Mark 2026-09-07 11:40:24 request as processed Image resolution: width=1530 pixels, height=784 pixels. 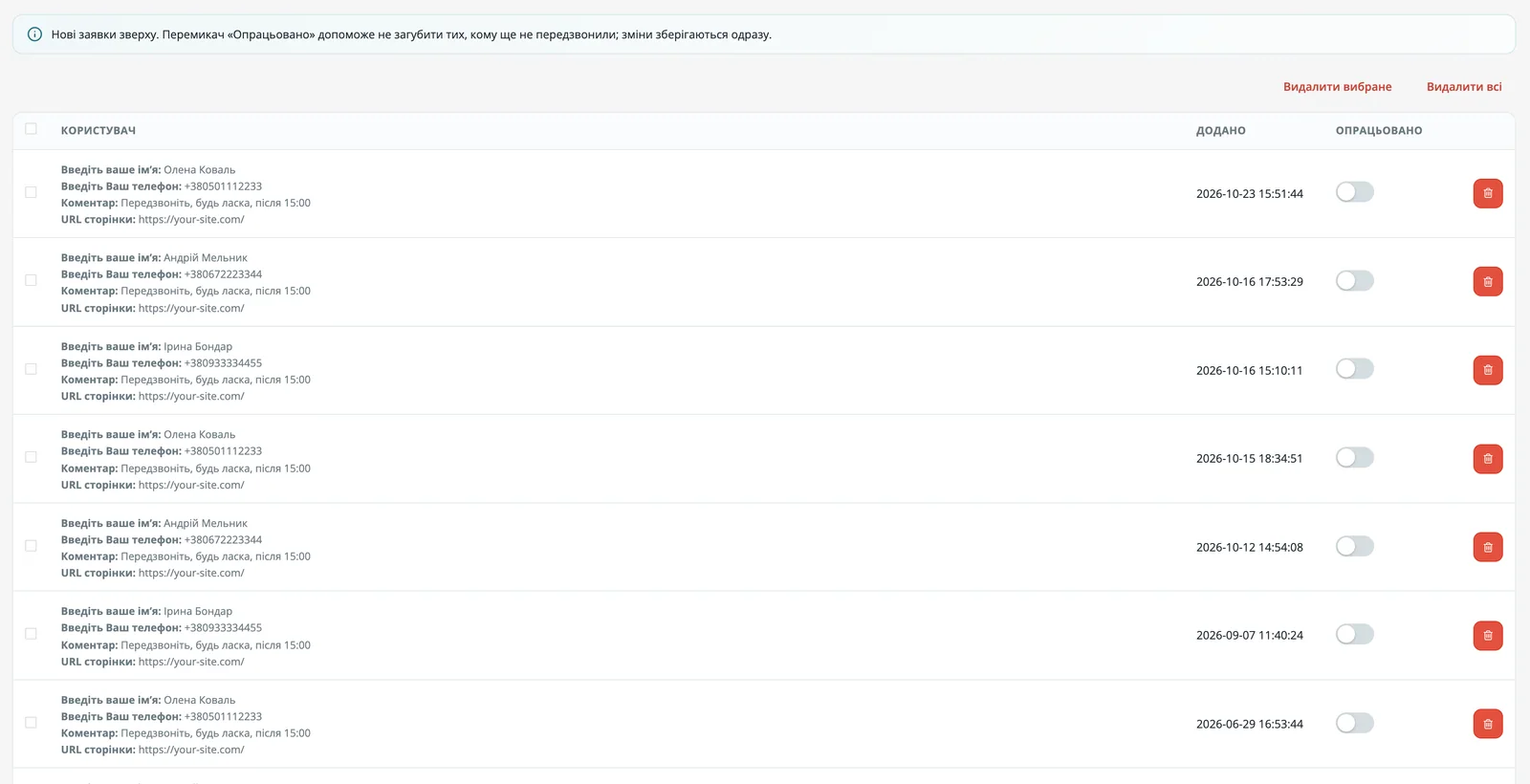pyautogui.click(x=1355, y=634)
